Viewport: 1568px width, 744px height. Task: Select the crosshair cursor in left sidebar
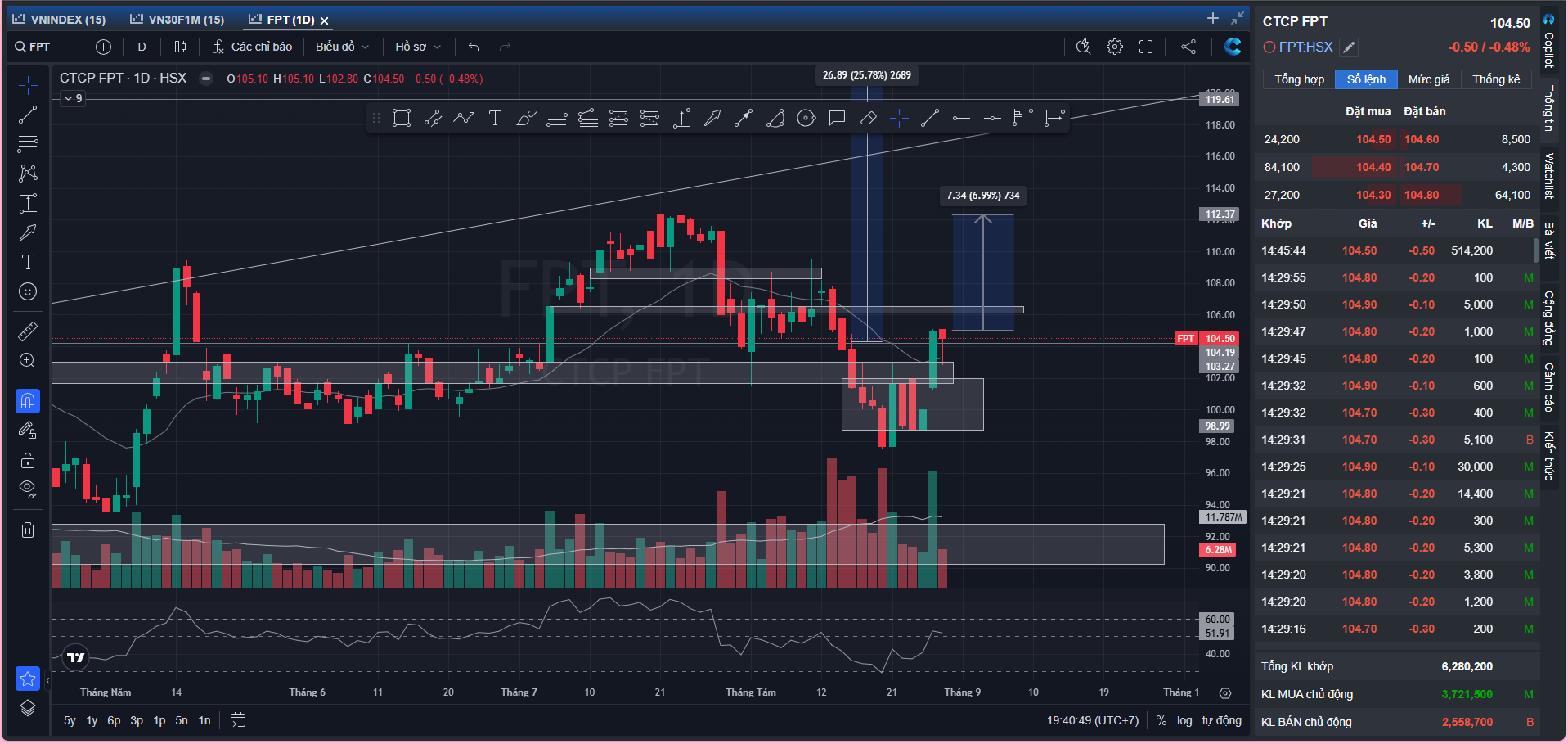coord(28,85)
